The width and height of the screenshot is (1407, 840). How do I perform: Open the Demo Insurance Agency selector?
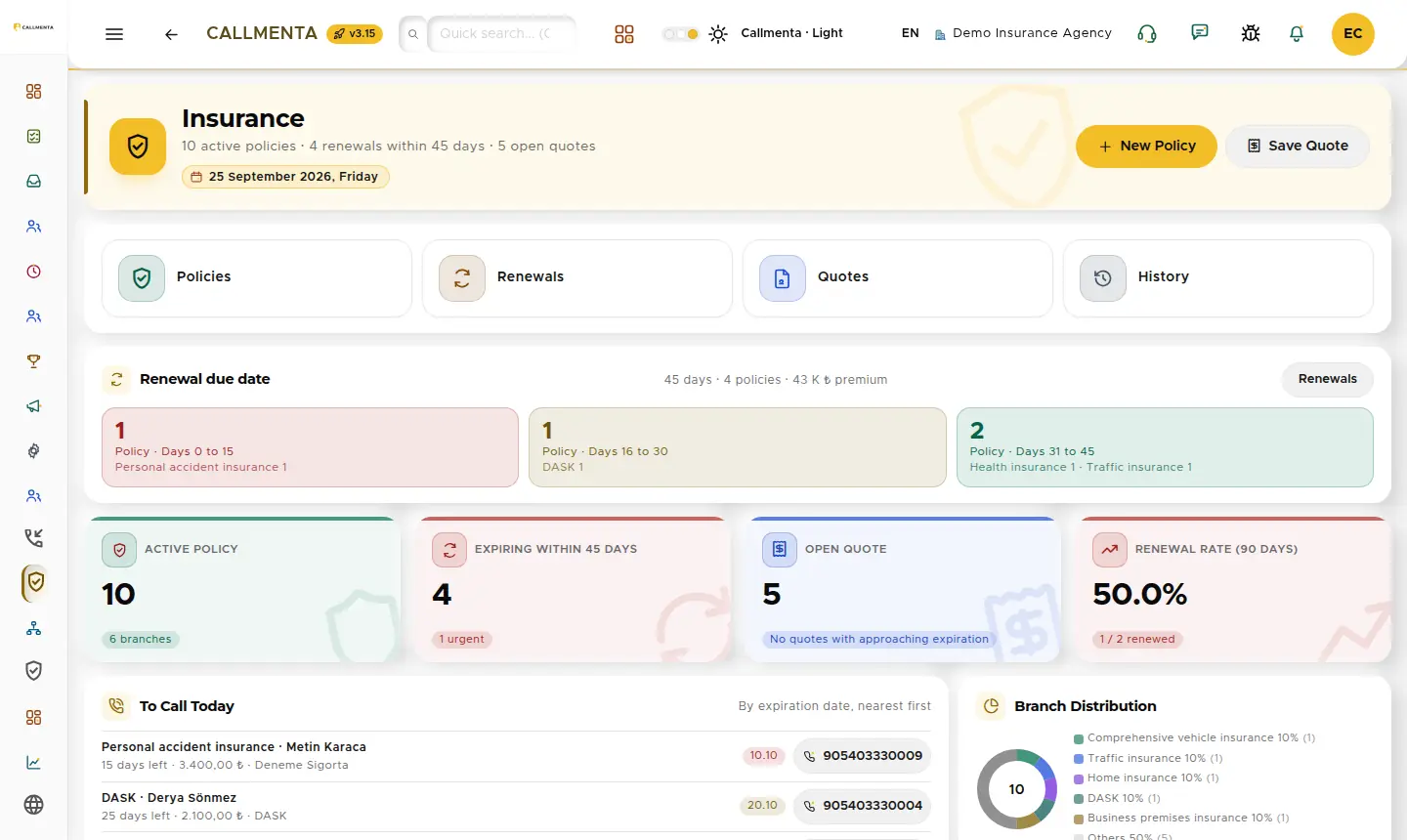pyautogui.click(x=1023, y=33)
